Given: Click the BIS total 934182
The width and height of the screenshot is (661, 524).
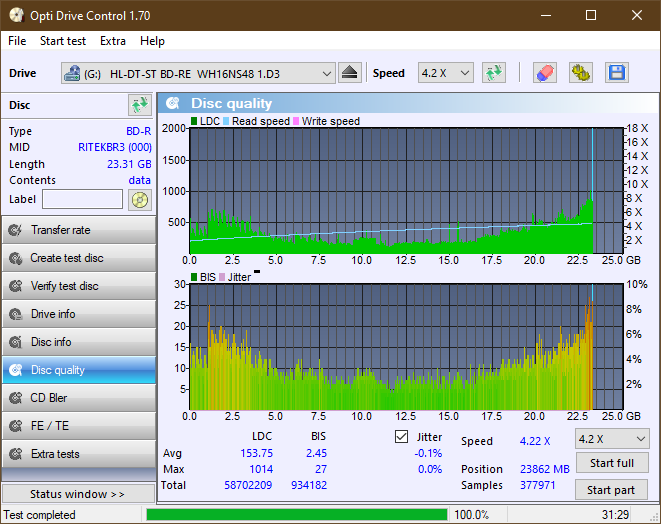Looking at the screenshot, I should coord(309,485).
